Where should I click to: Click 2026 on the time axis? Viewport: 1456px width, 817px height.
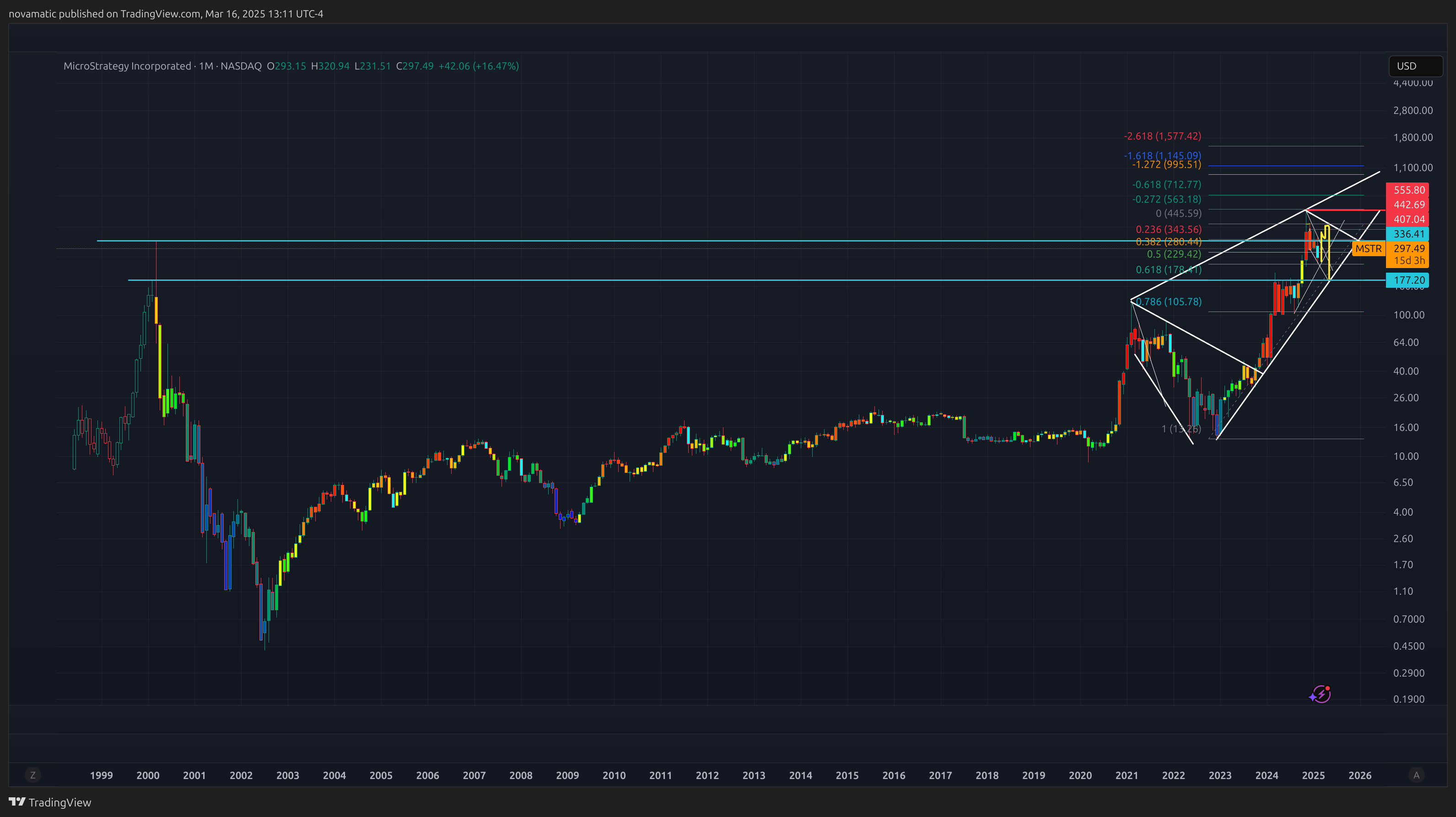[x=1360, y=776]
